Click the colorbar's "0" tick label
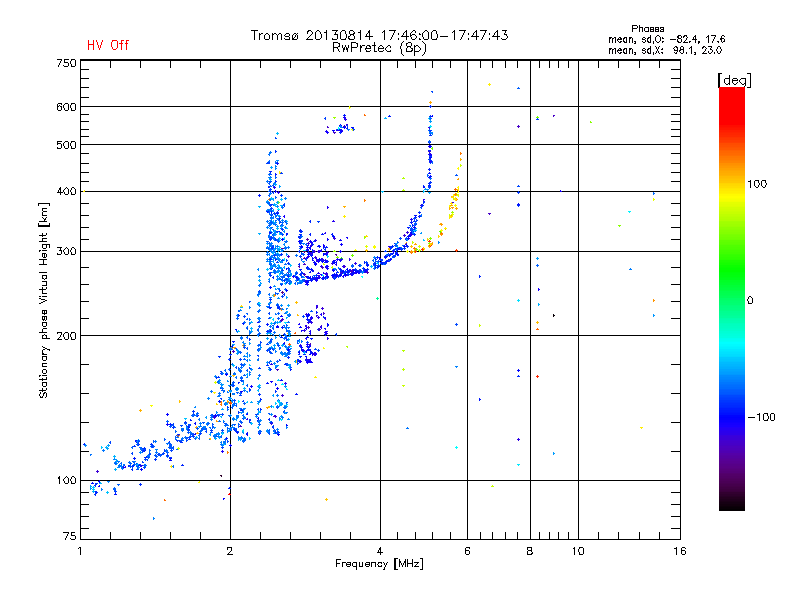The image size is (800, 600). 750,301
